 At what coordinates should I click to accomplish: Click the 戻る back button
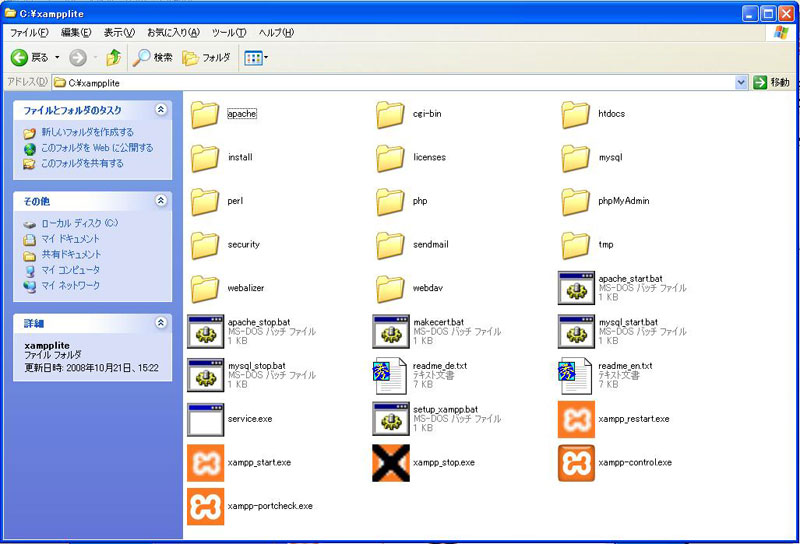pyautogui.click(x=30, y=58)
